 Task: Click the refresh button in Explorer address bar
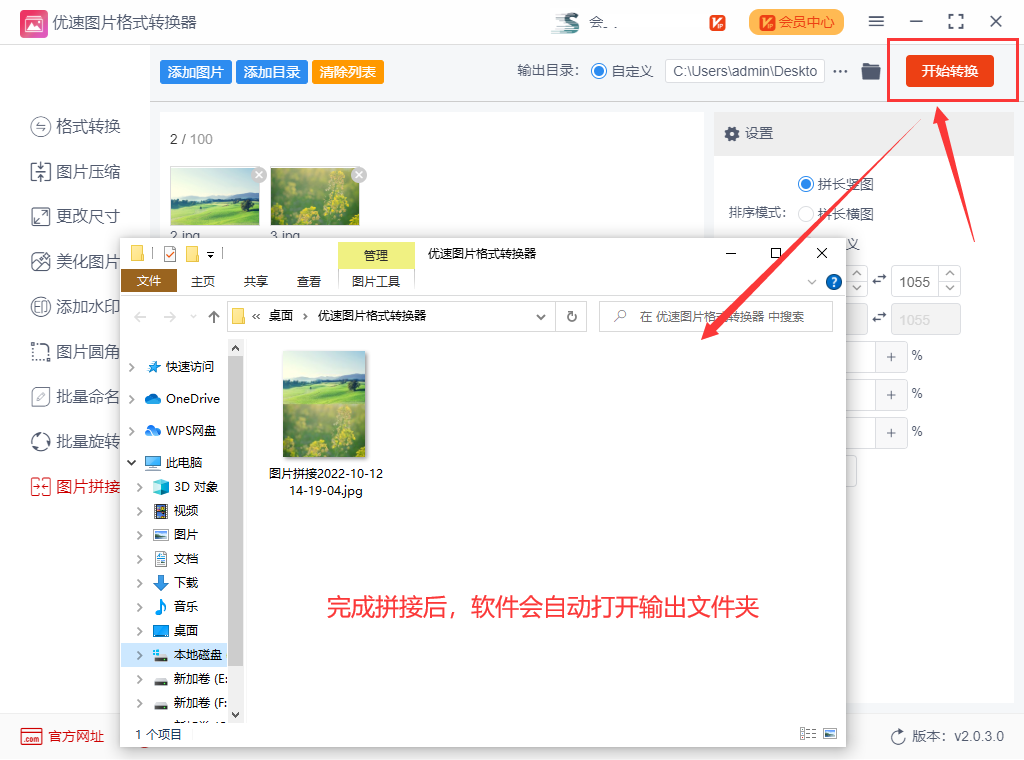(x=571, y=316)
